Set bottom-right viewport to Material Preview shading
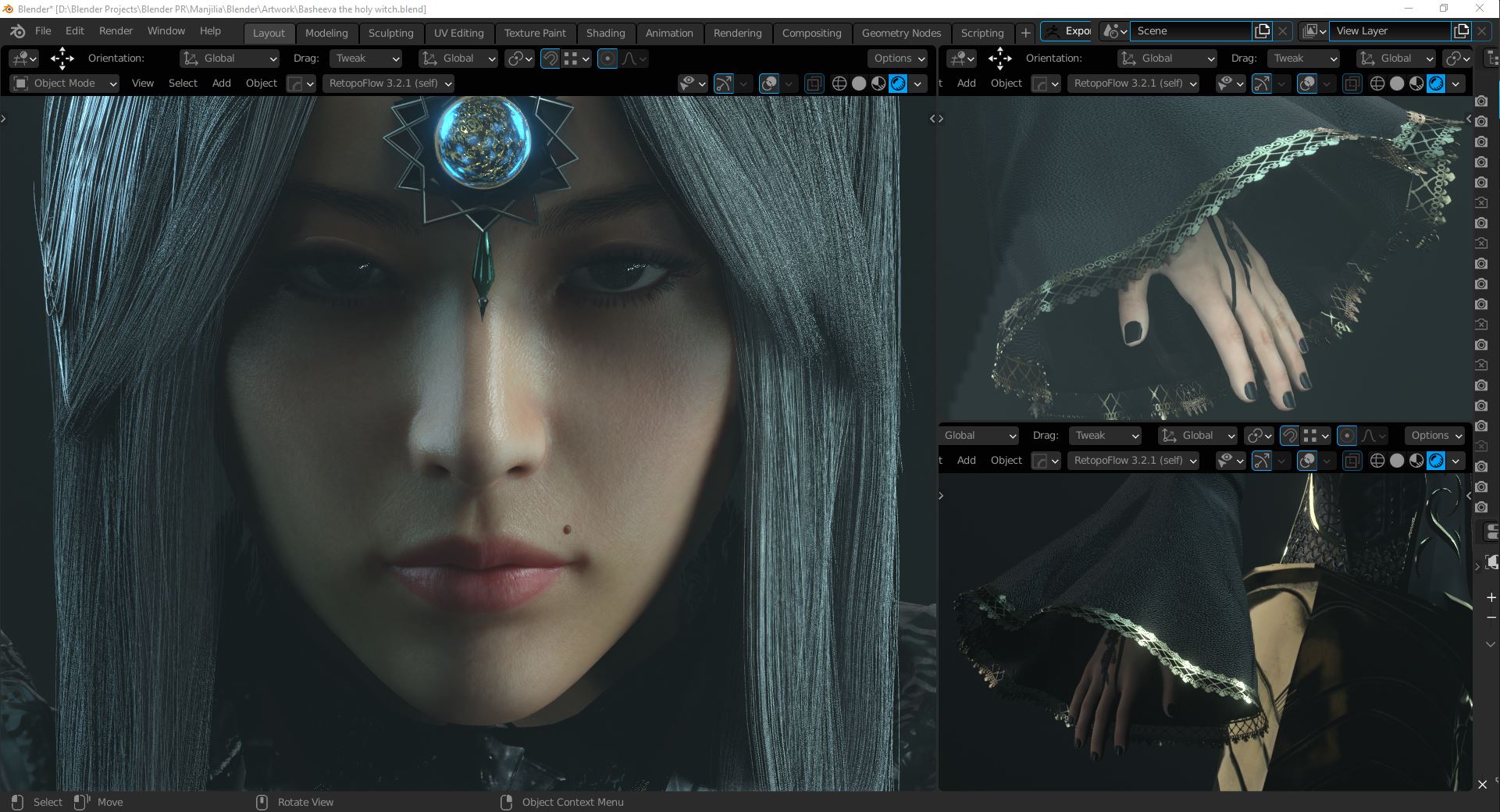The height and width of the screenshot is (812, 1500). [1416, 461]
